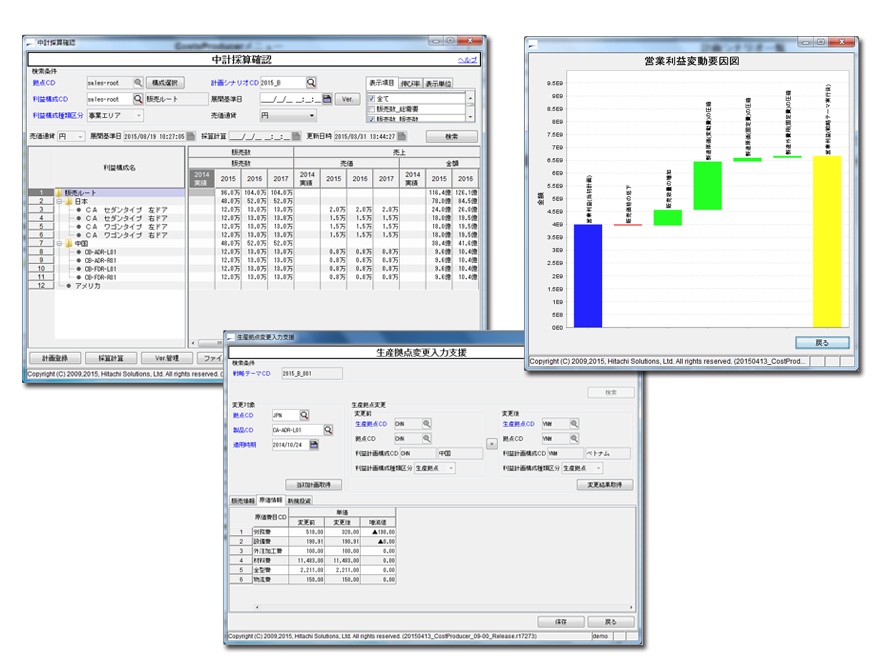Screen dimensions: 882x662
Task: Open the calendar beside 適用時期 2014/10/24
Action: pos(314,444)
